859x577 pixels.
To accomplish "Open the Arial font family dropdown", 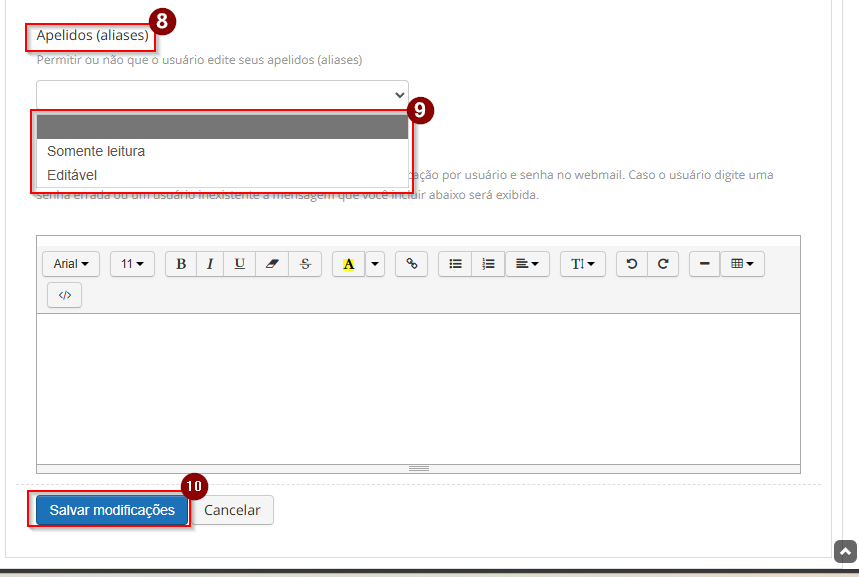I will point(71,264).
